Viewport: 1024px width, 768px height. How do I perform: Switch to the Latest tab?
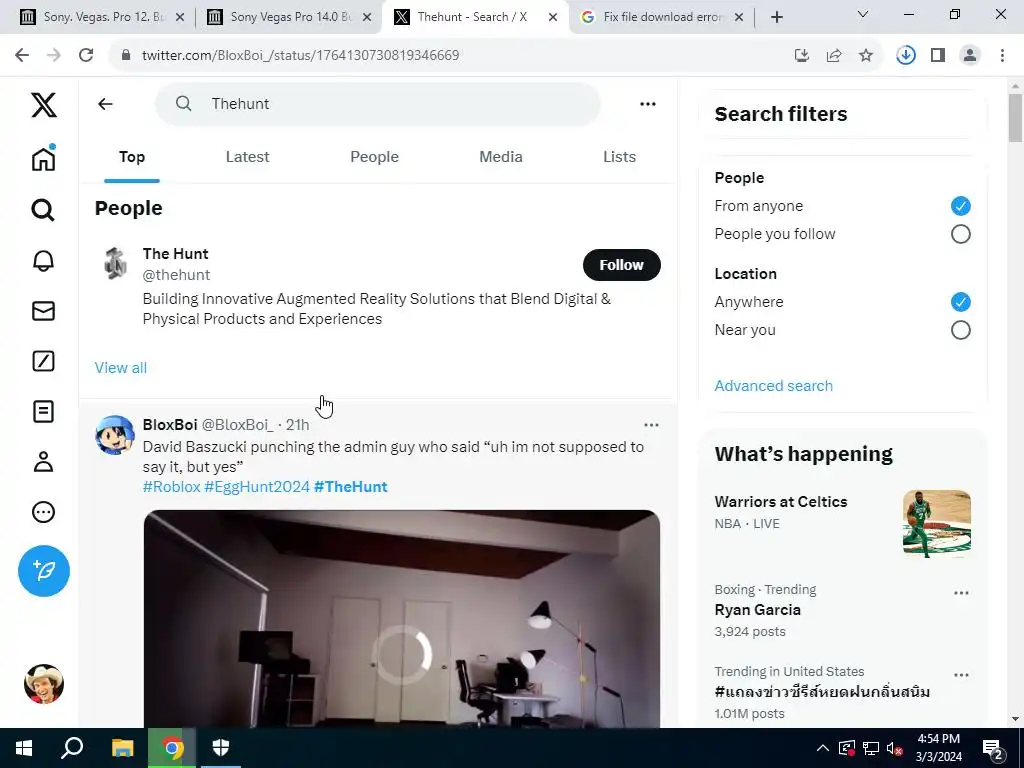click(x=248, y=157)
